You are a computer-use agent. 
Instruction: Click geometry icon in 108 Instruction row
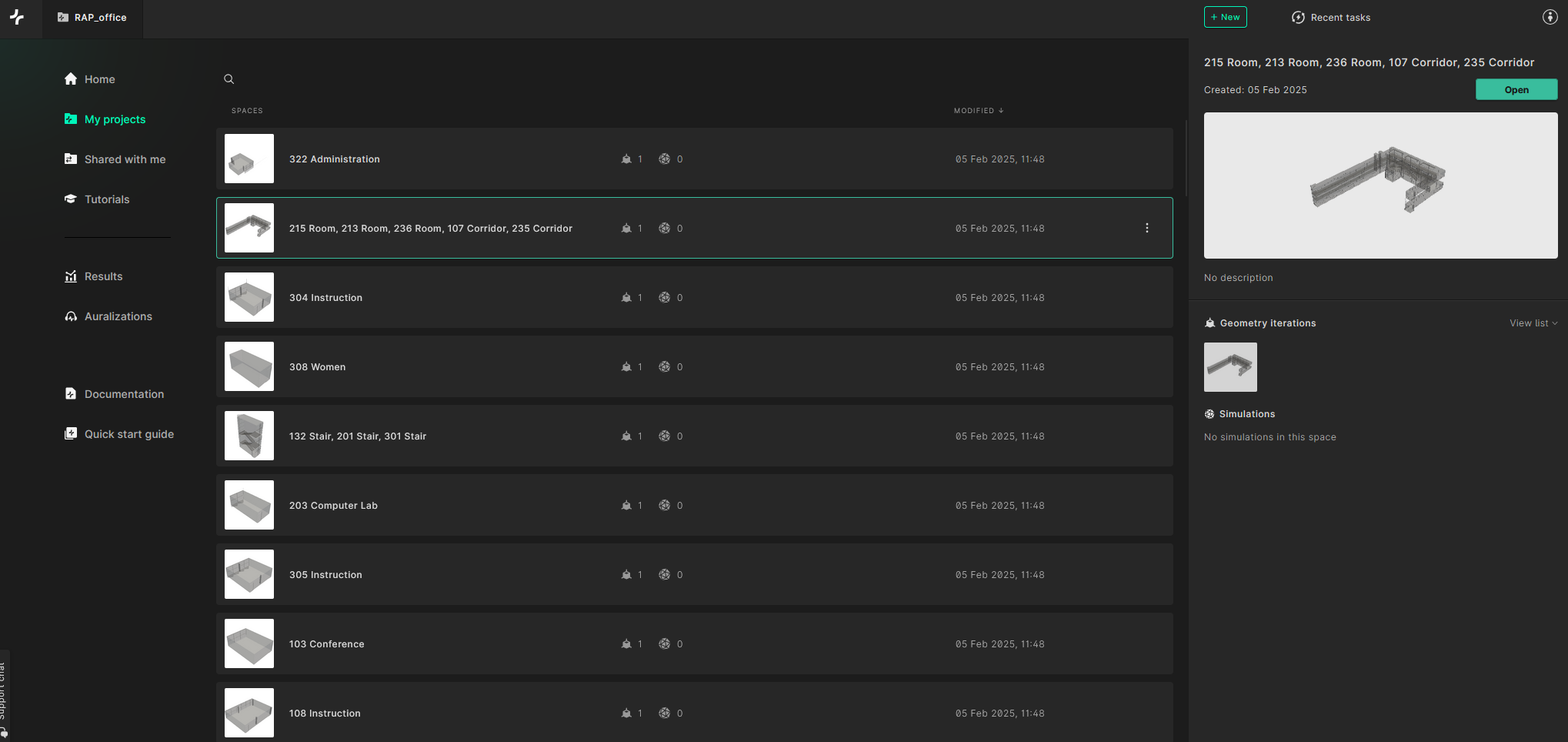[x=626, y=714]
